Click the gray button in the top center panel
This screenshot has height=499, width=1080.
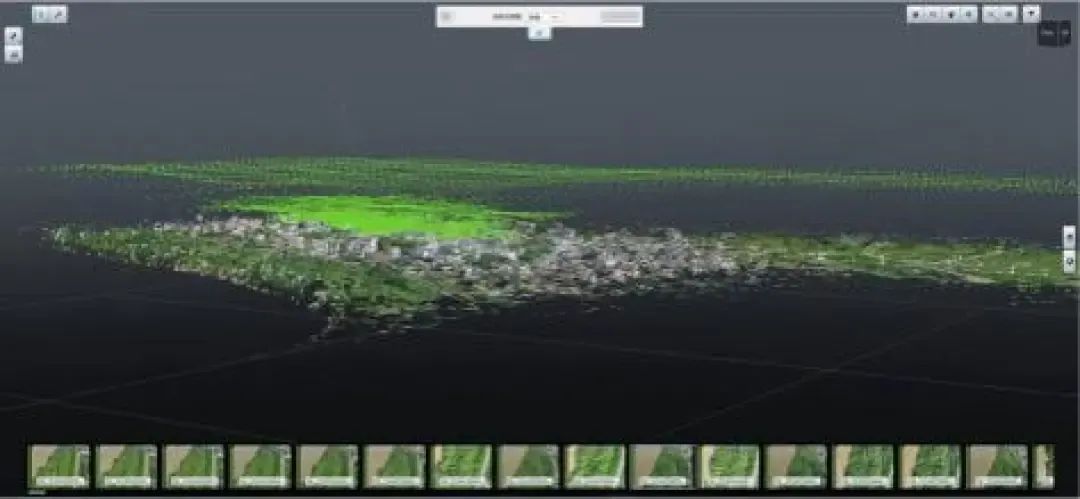tap(621, 16)
